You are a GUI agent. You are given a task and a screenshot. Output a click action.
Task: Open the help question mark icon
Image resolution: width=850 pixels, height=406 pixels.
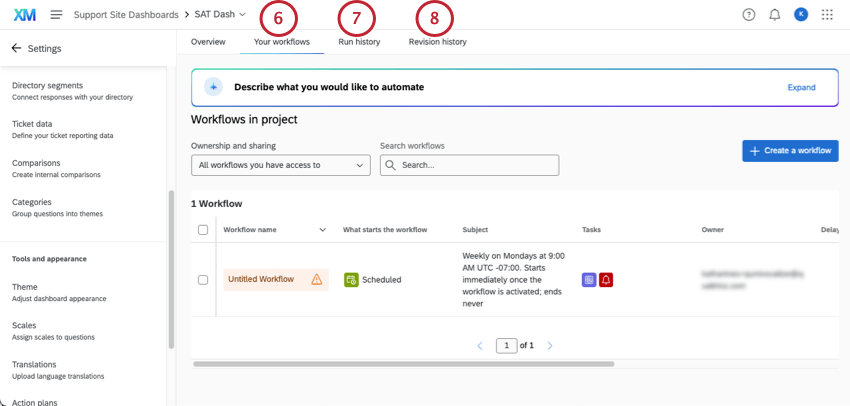[x=749, y=15]
